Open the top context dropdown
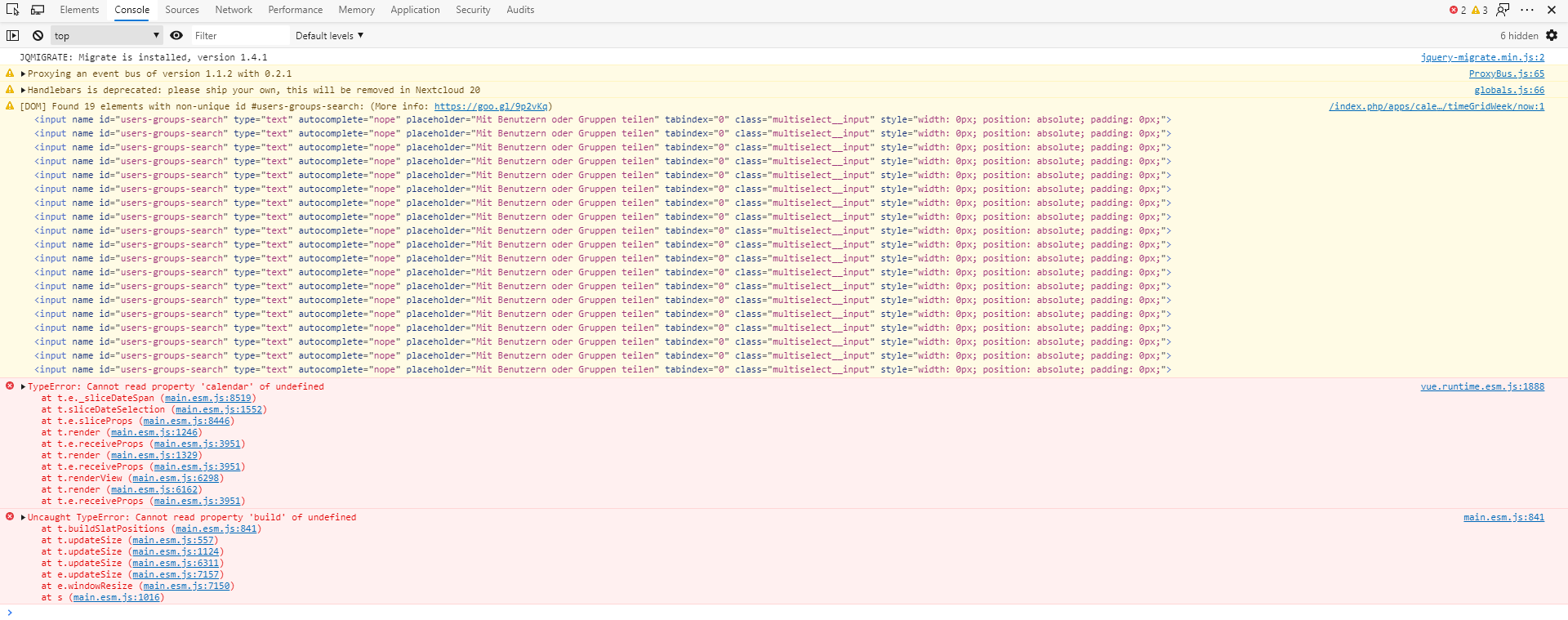The image size is (1568, 620). click(107, 35)
